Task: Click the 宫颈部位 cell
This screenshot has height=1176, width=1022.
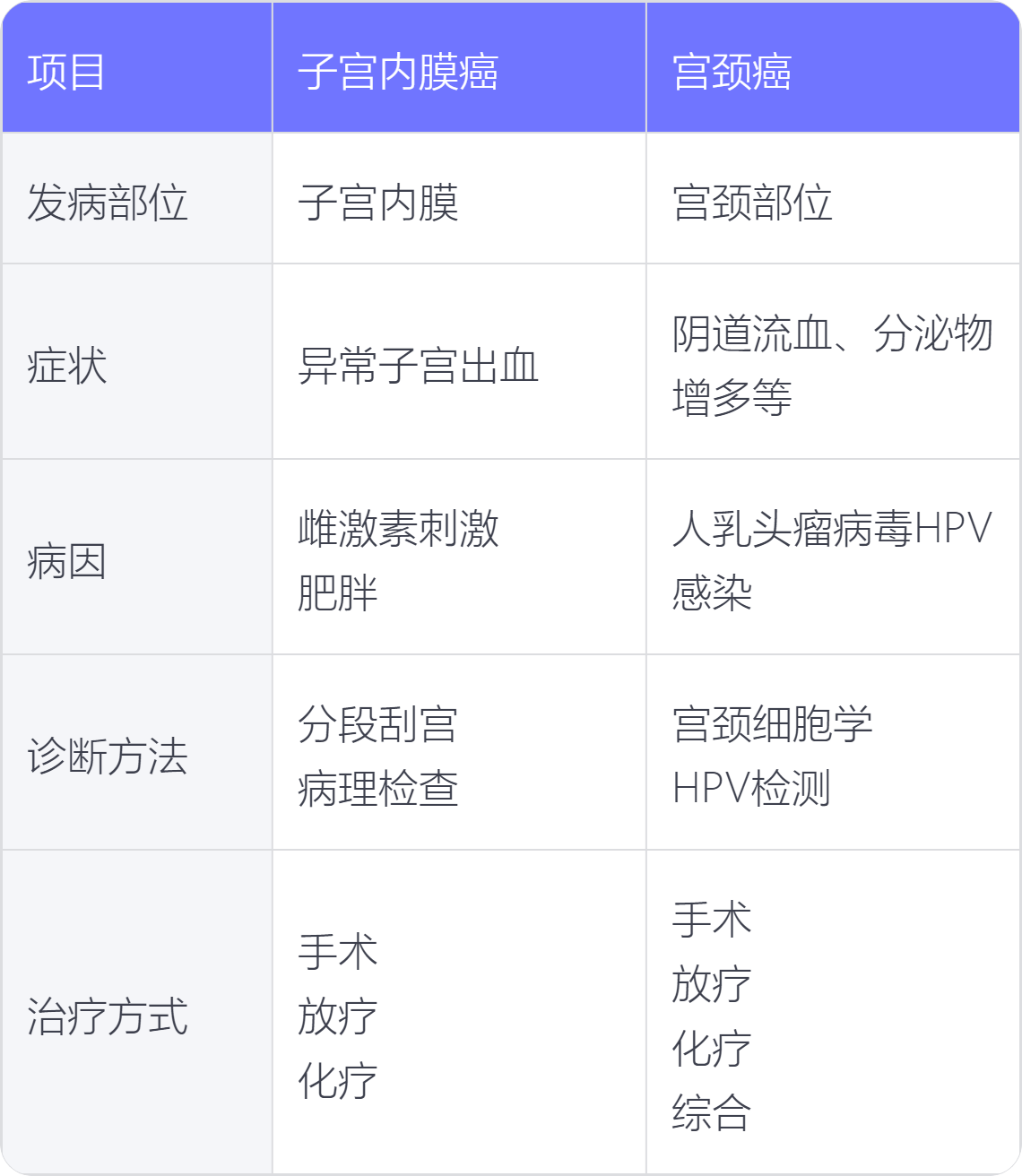Action: 833,199
